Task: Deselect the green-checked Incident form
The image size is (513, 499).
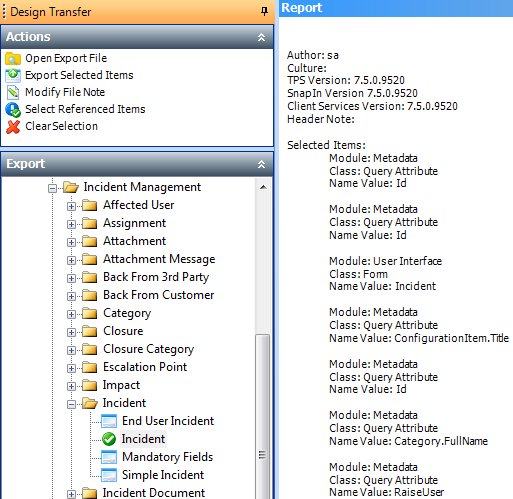Action: tap(143, 439)
